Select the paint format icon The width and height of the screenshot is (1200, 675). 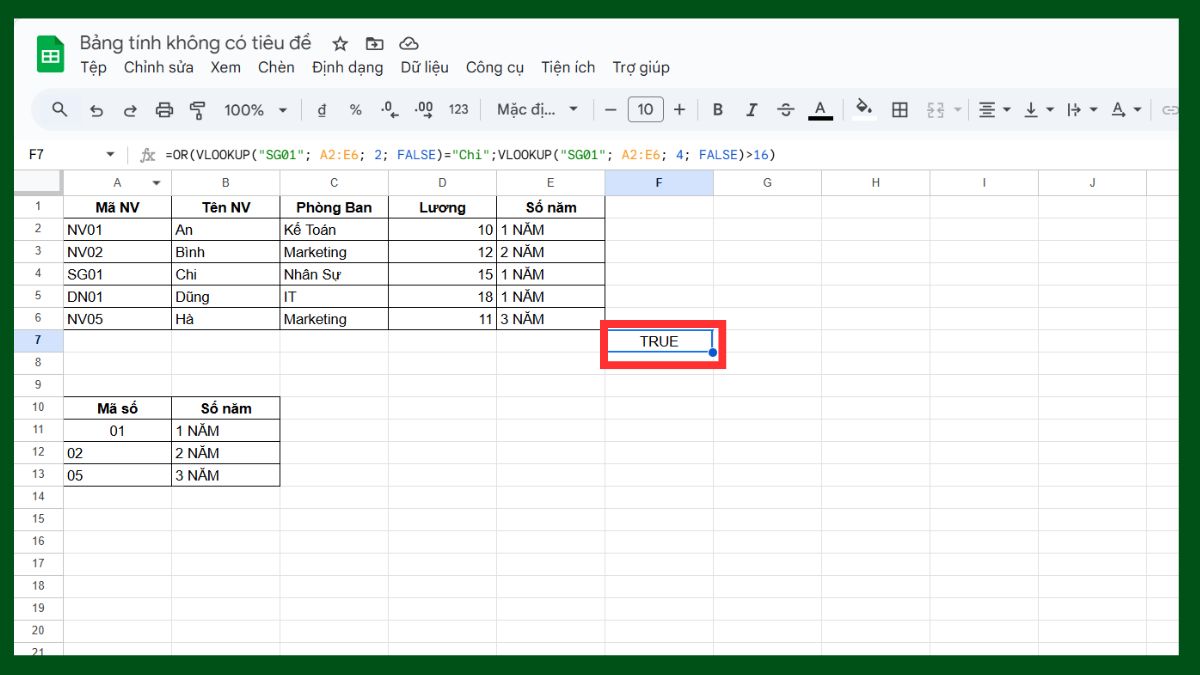click(197, 110)
